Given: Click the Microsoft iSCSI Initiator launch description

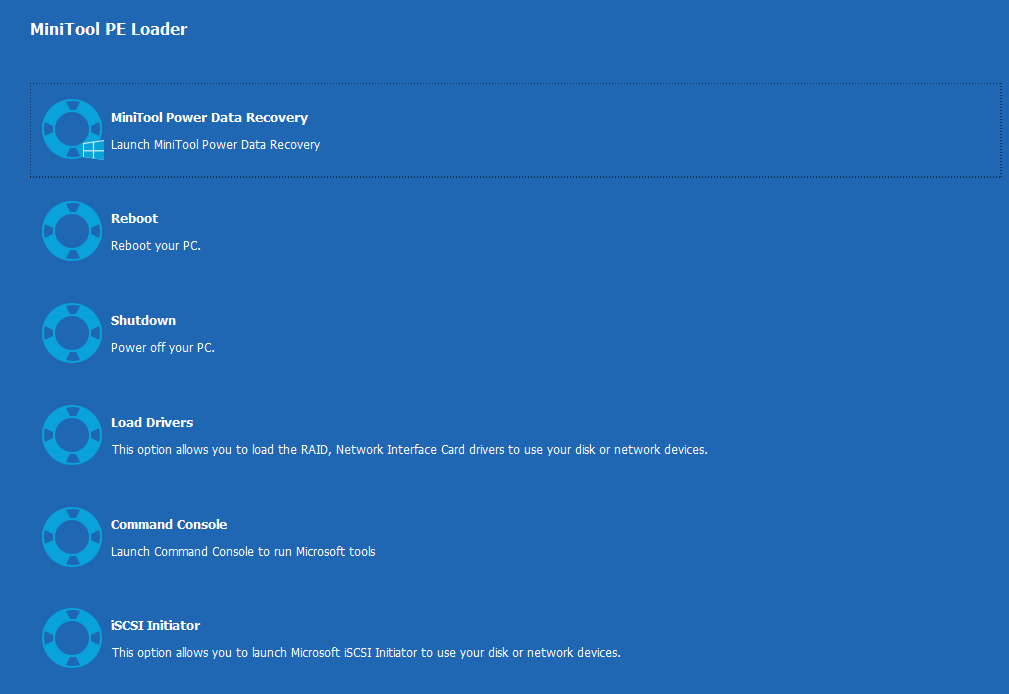Looking at the screenshot, I should pos(366,653).
